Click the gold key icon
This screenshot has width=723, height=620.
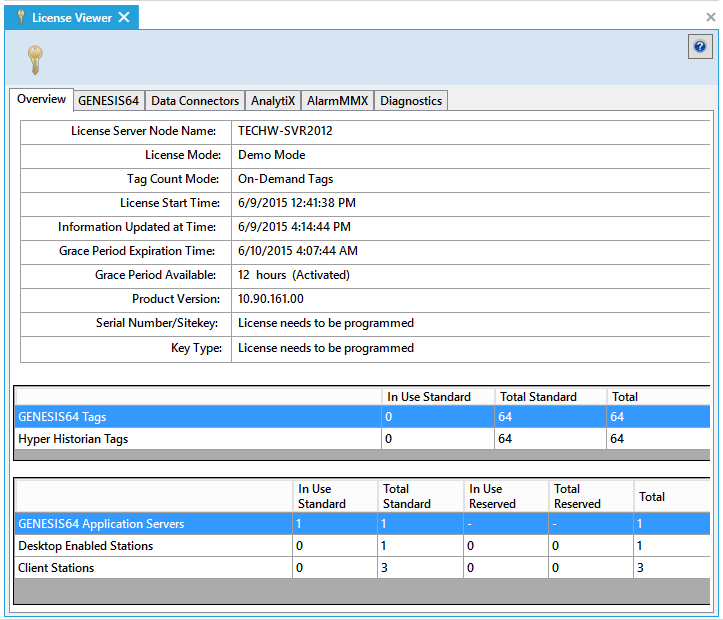tap(34, 60)
